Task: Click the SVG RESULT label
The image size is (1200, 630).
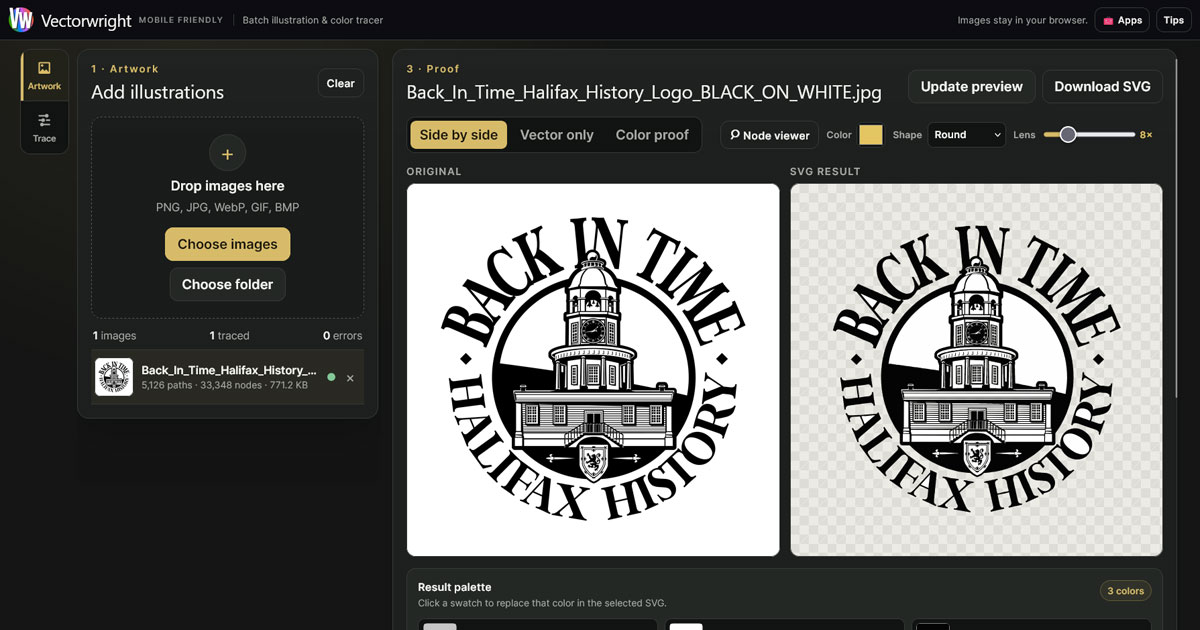Action: pos(825,171)
